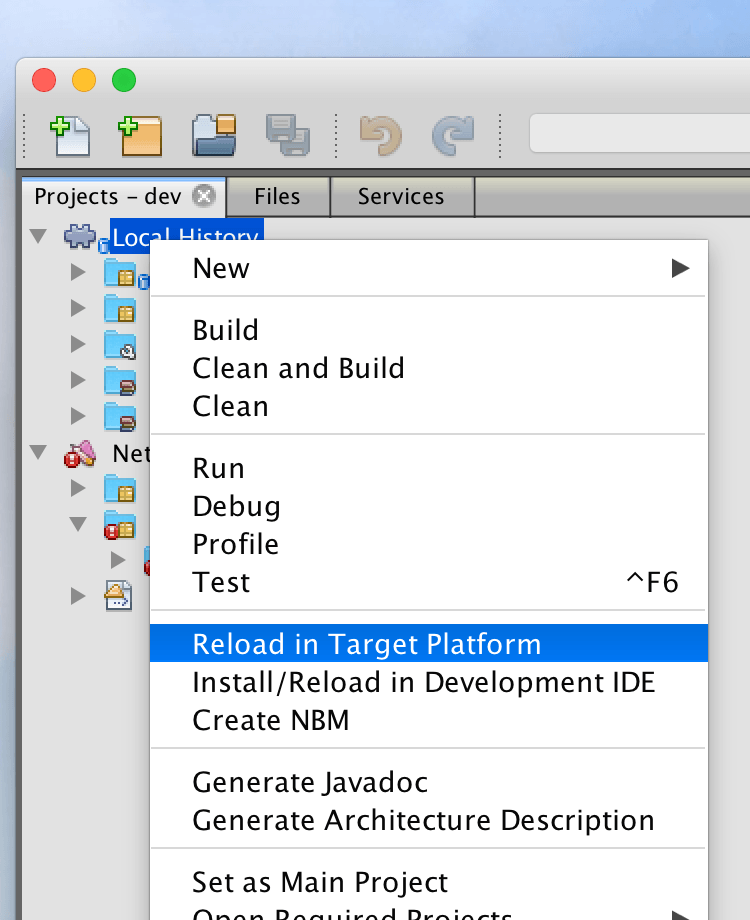Click the New File toolbar icon

pyautogui.click(x=70, y=135)
